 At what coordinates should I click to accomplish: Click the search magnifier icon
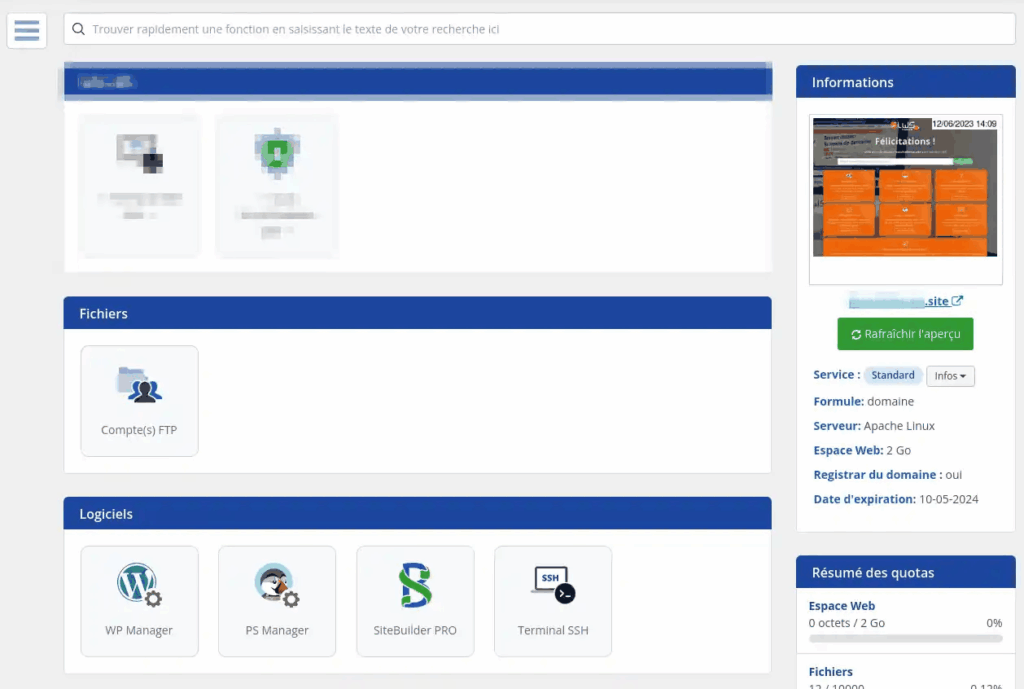(x=78, y=29)
